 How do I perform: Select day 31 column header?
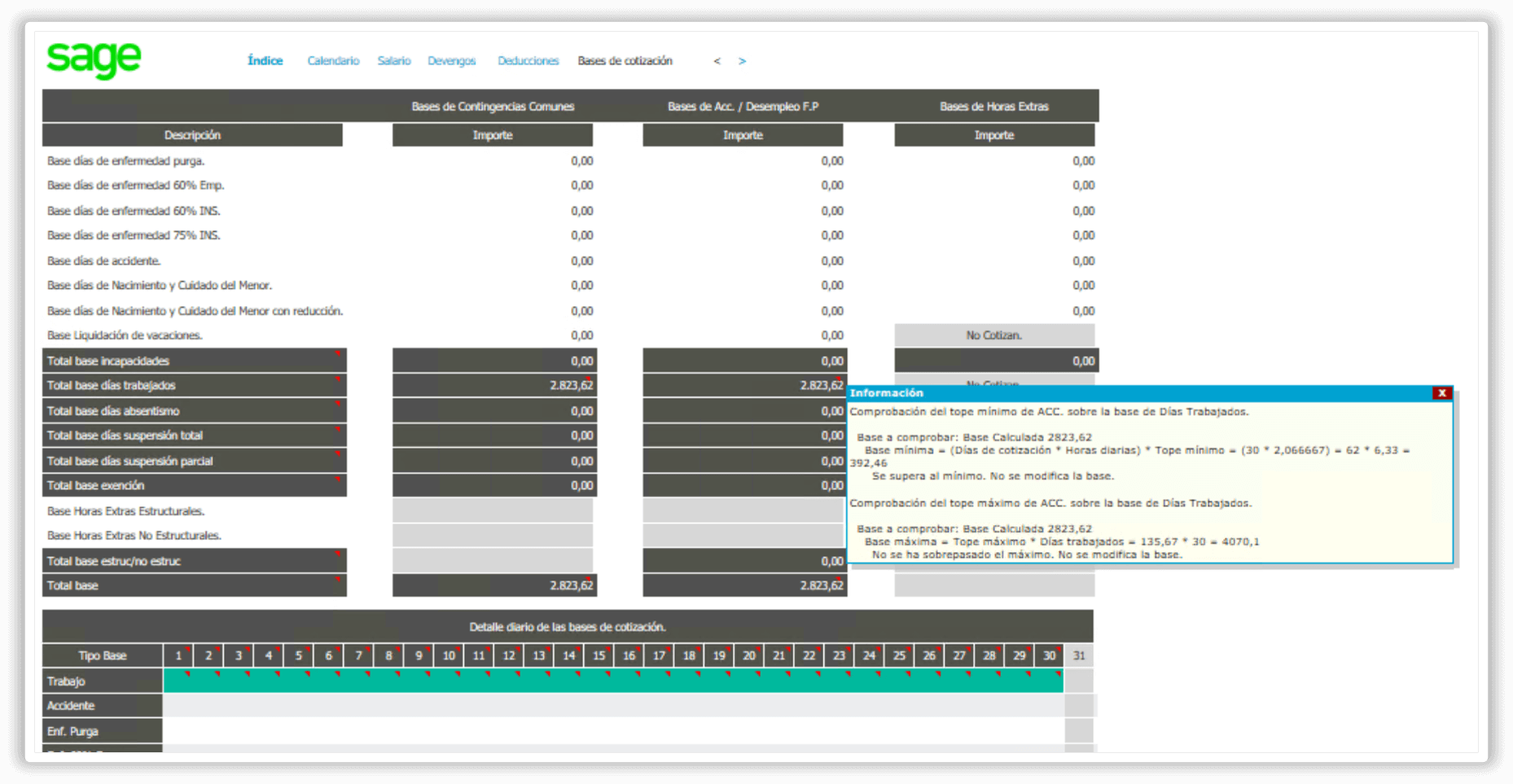(x=1078, y=655)
